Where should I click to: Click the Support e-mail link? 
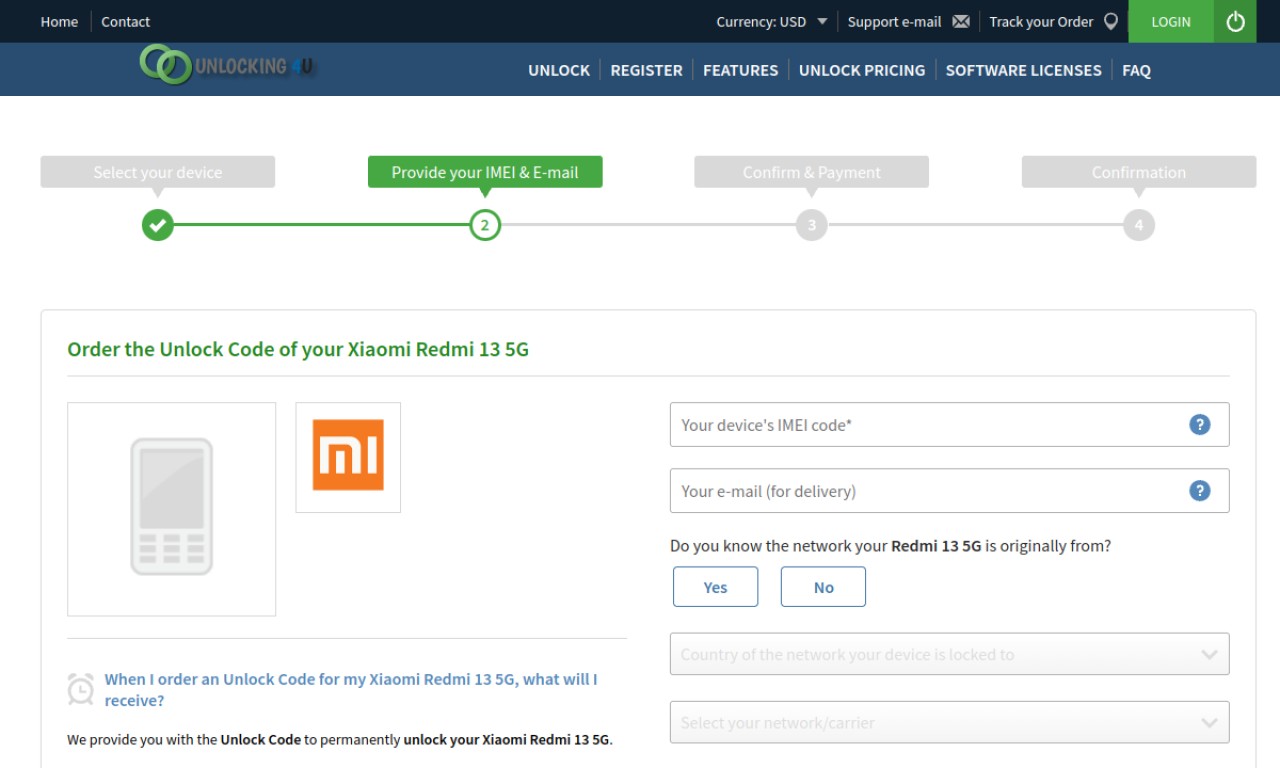tap(895, 22)
